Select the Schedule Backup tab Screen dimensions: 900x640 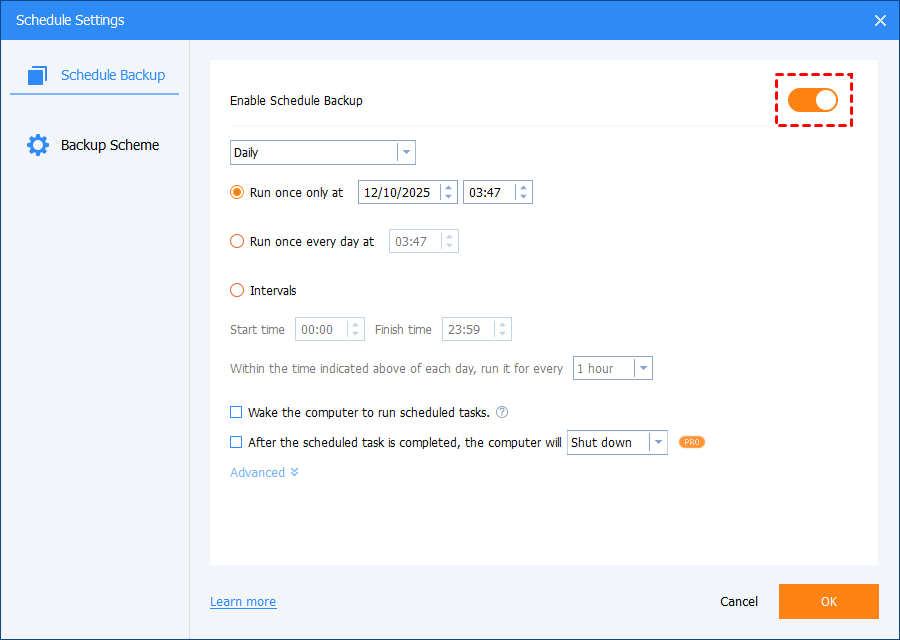tap(112, 75)
